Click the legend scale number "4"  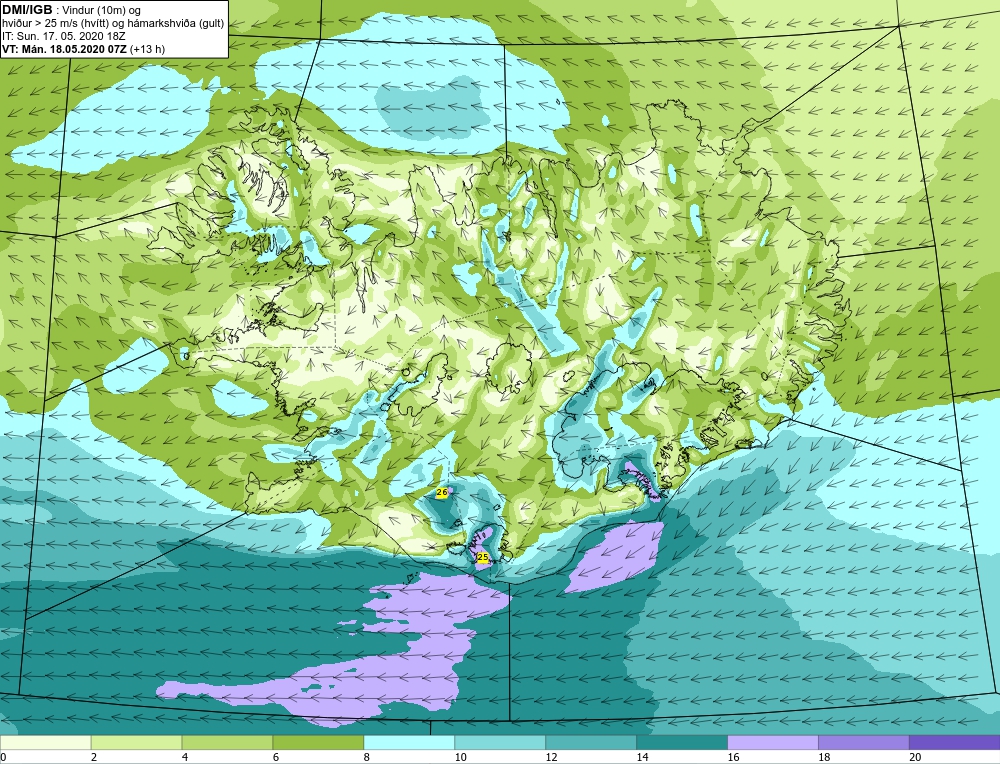pos(185,757)
